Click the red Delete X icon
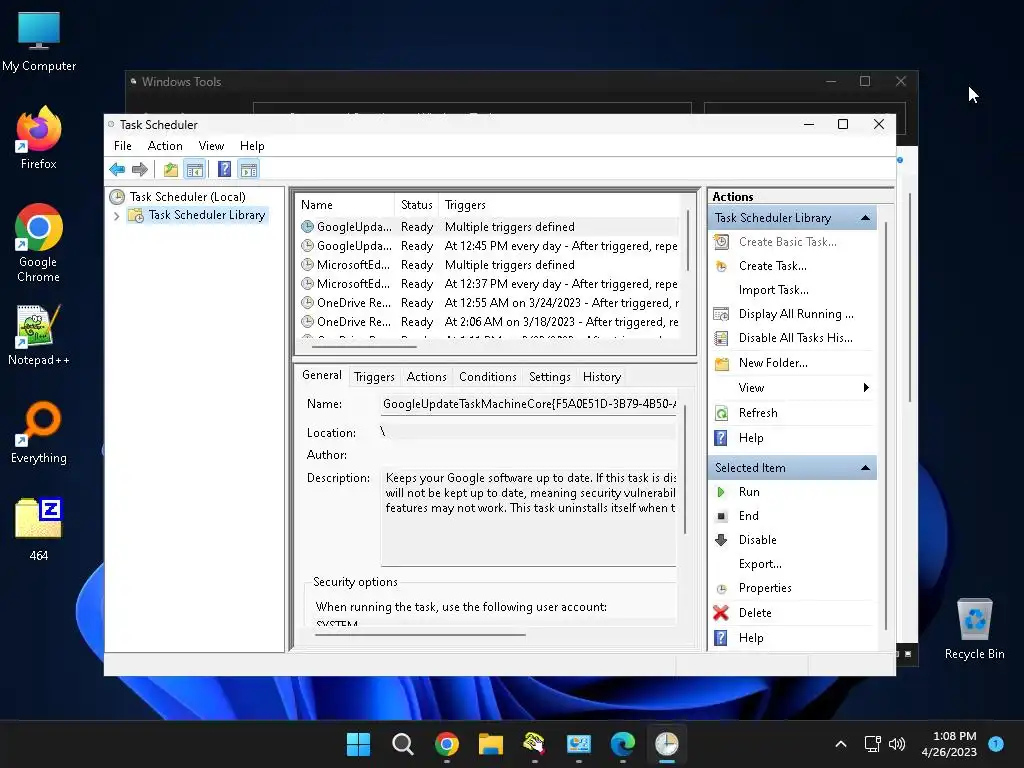The height and width of the screenshot is (768, 1024). coord(721,613)
